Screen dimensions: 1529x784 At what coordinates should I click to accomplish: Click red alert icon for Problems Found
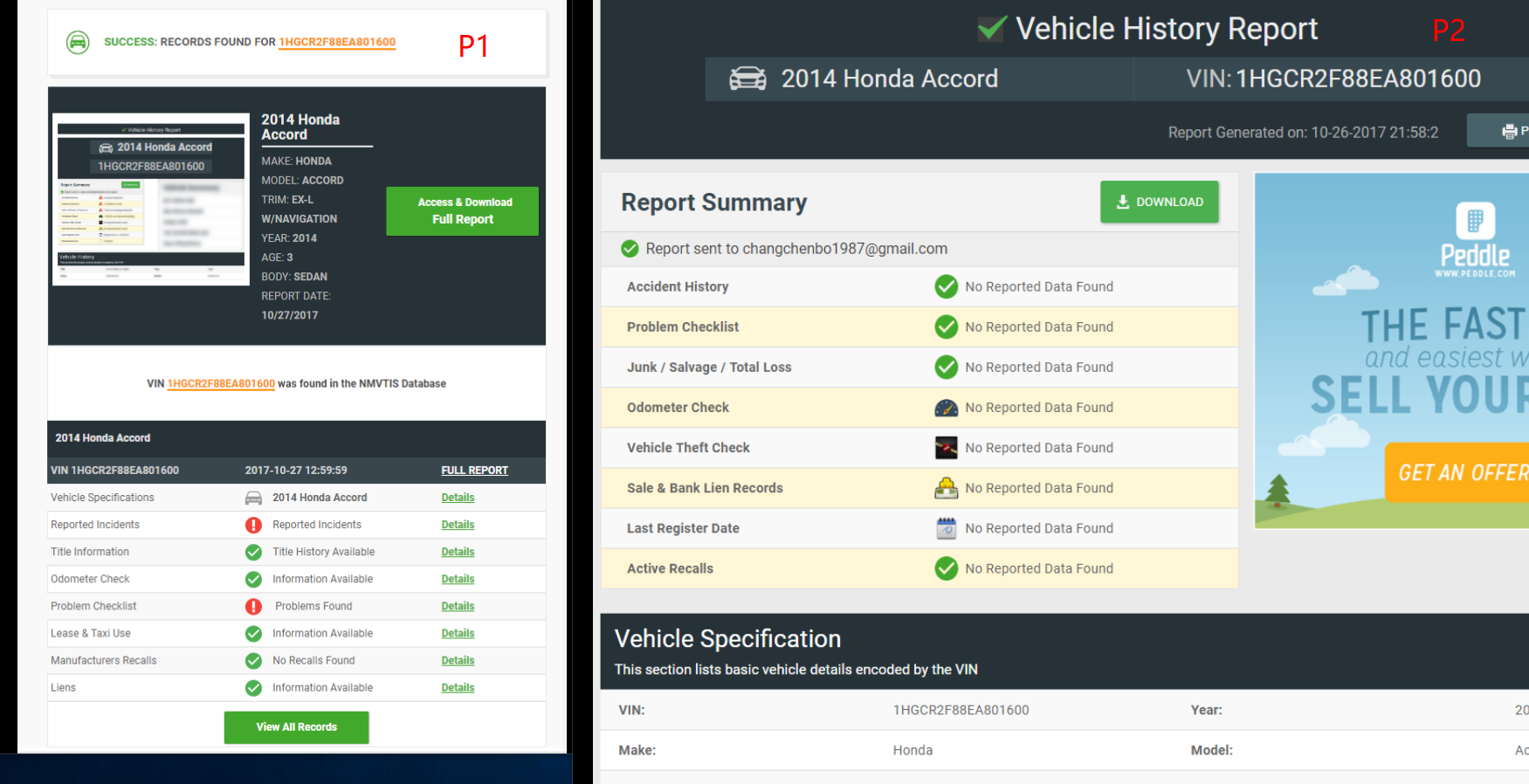click(x=253, y=606)
